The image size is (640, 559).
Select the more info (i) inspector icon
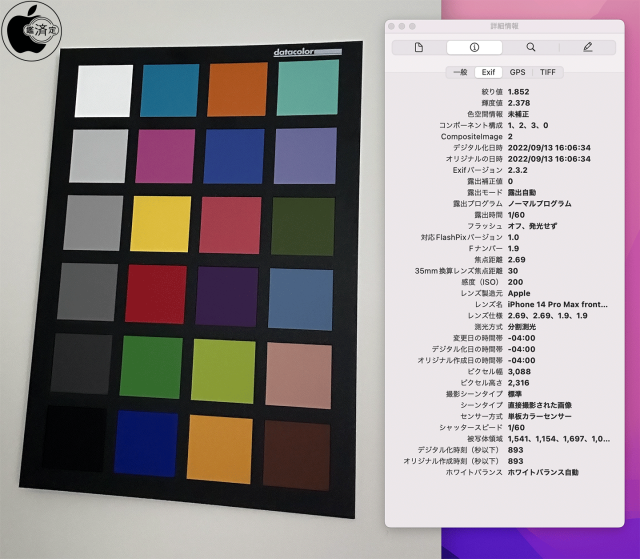point(474,47)
